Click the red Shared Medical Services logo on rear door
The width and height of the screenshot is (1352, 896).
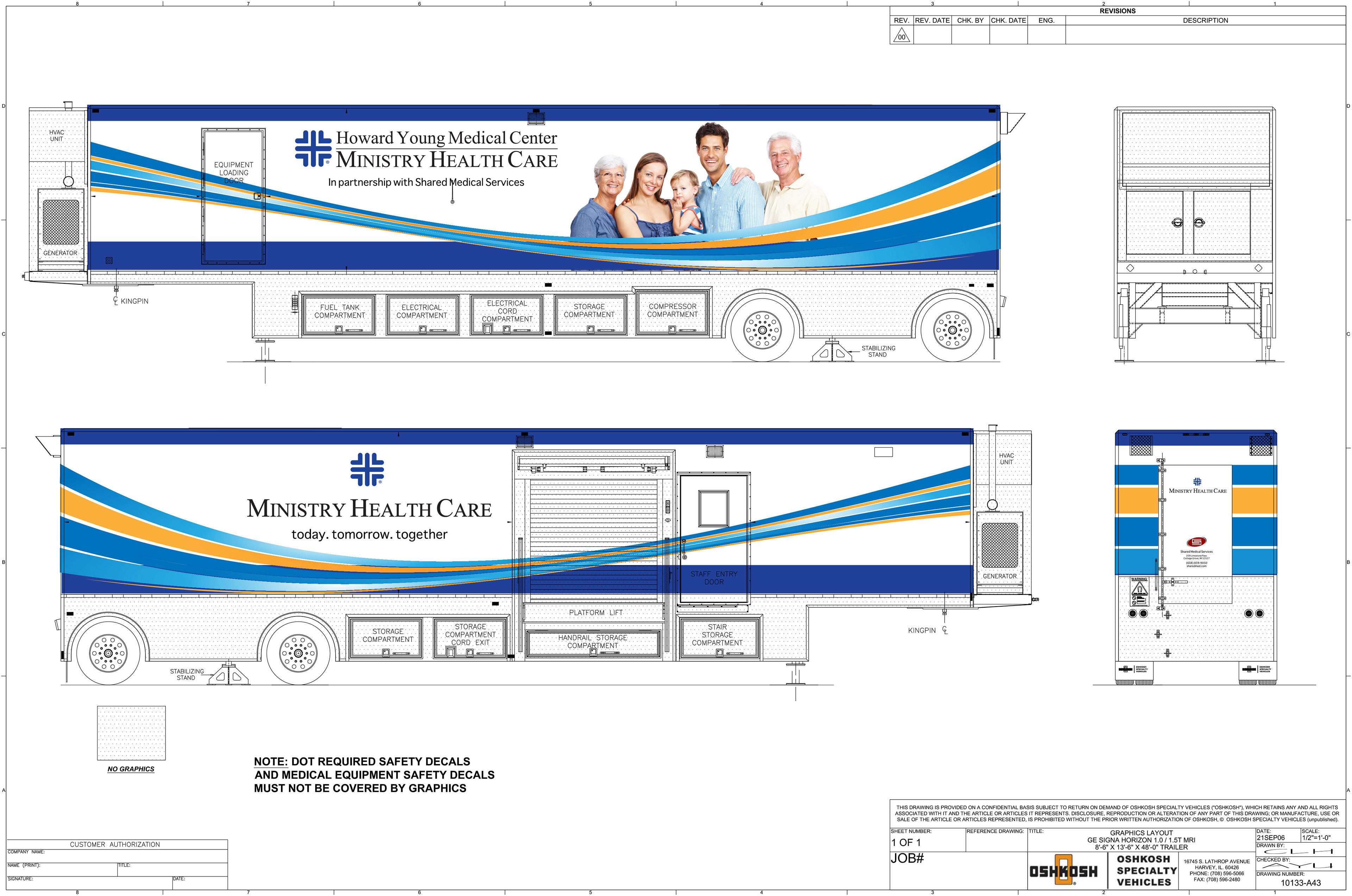pyautogui.click(x=1197, y=542)
